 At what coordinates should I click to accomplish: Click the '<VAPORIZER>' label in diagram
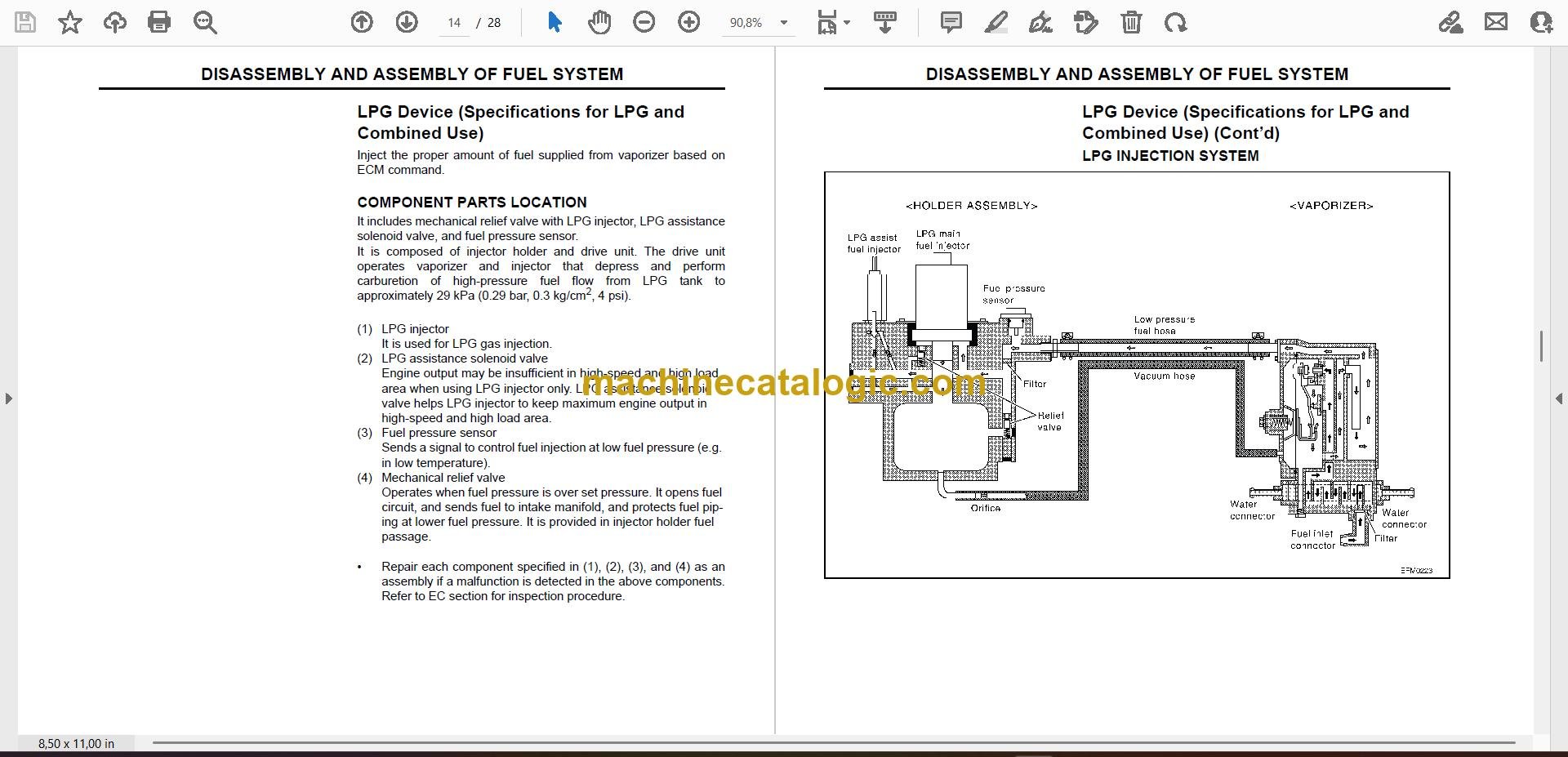point(1331,206)
